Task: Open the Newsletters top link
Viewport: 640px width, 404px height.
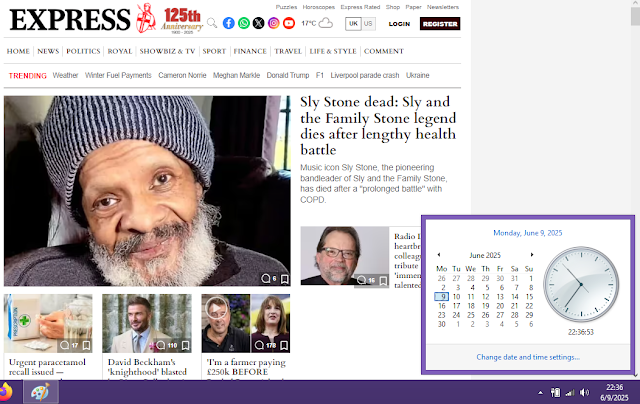Action: coord(443,7)
